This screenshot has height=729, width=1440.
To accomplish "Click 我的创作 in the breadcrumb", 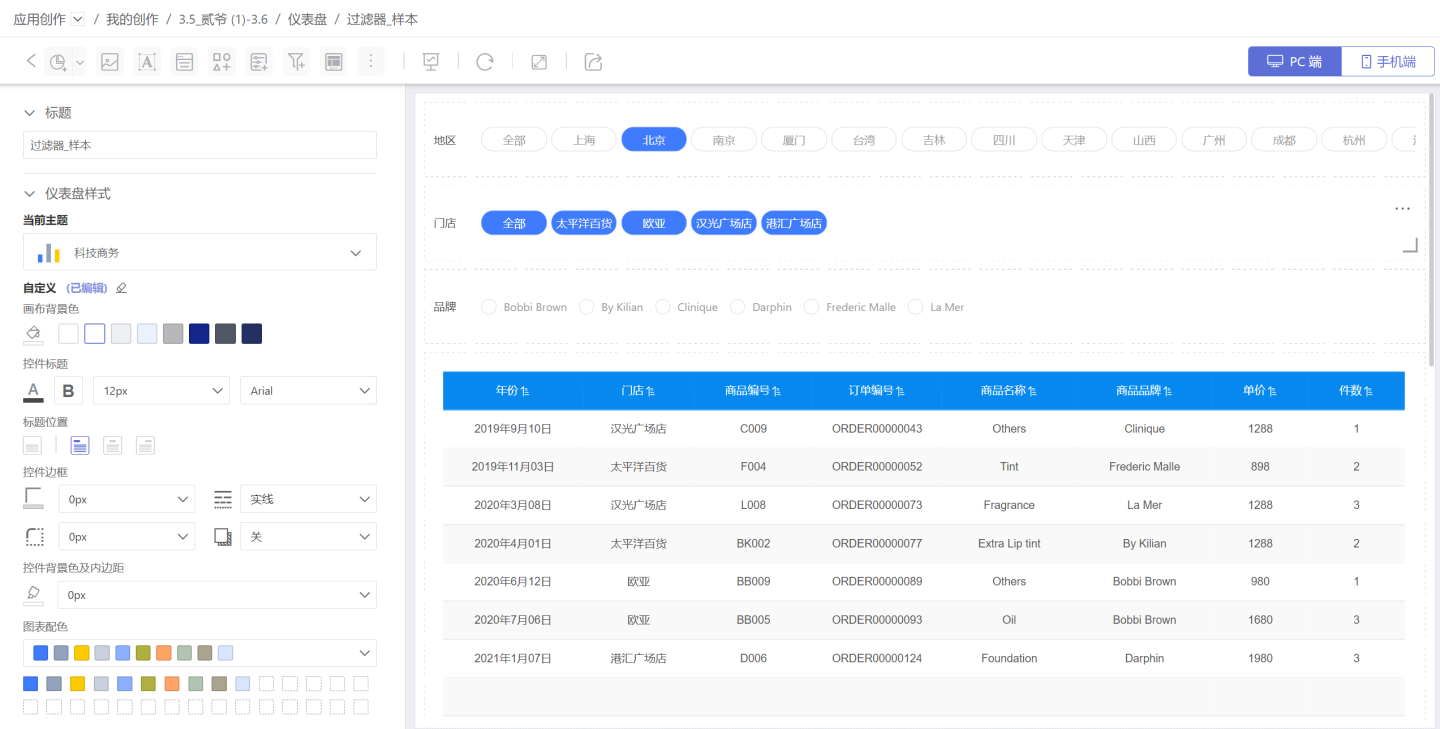I will (132, 19).
